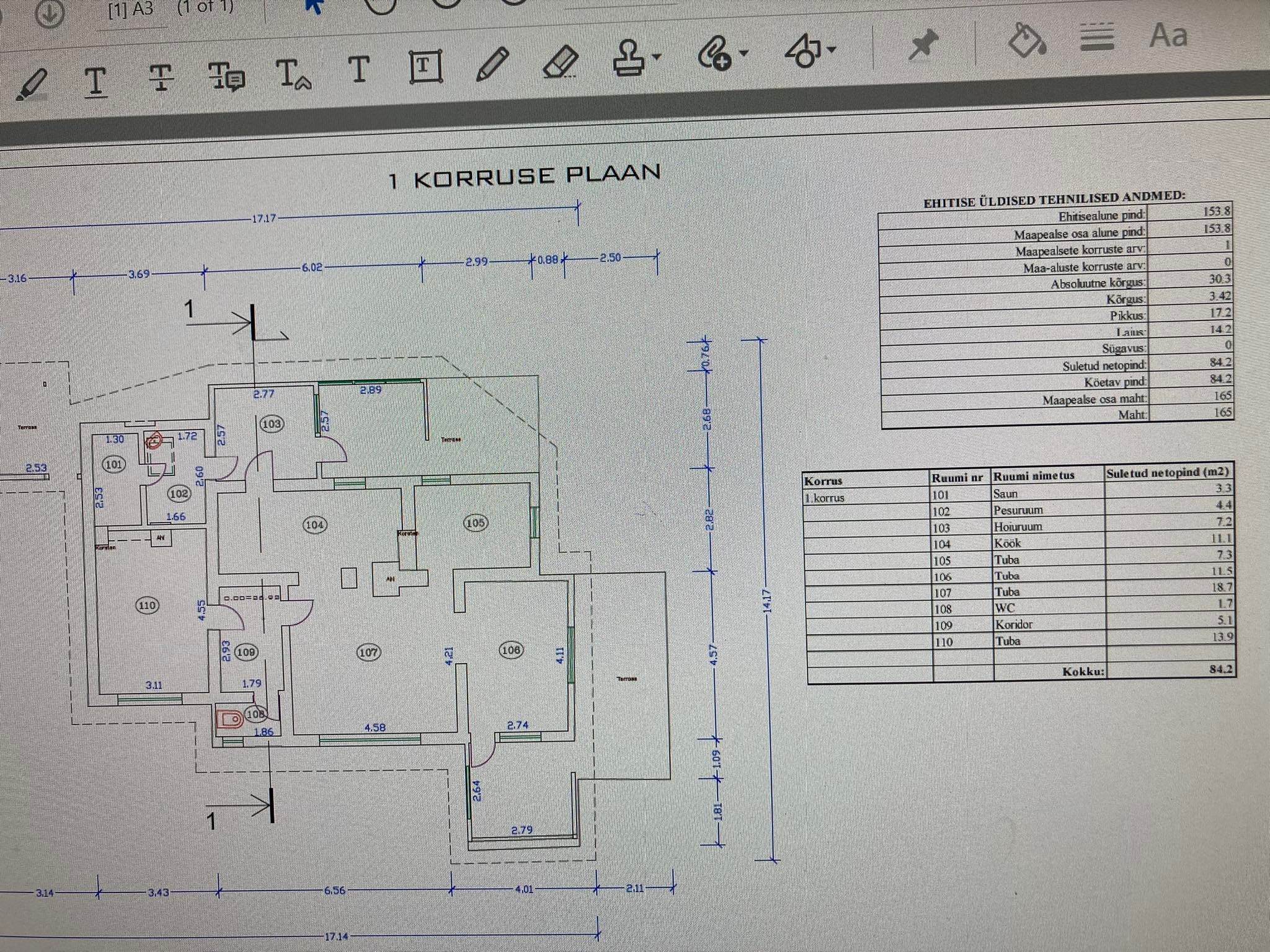This screenshot has width=1270, height=952.
Task: Click the underline text tool
Action: pos(95,81)
